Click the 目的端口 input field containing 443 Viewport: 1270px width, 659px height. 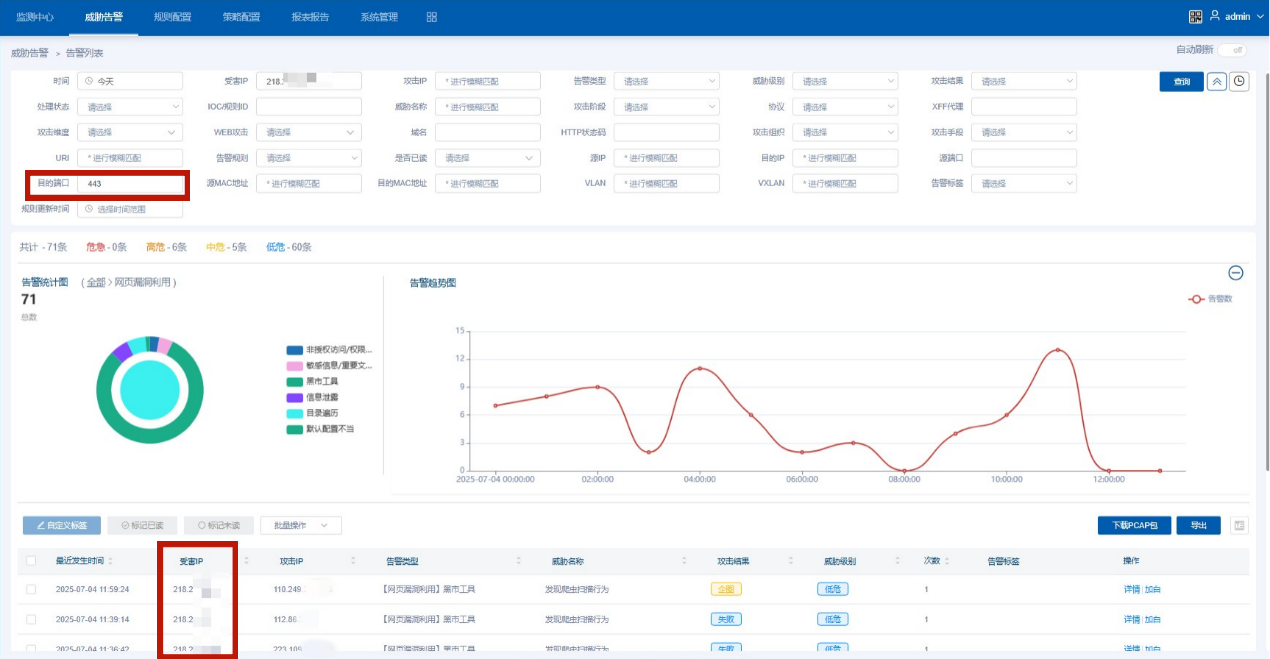click(132, 184)
